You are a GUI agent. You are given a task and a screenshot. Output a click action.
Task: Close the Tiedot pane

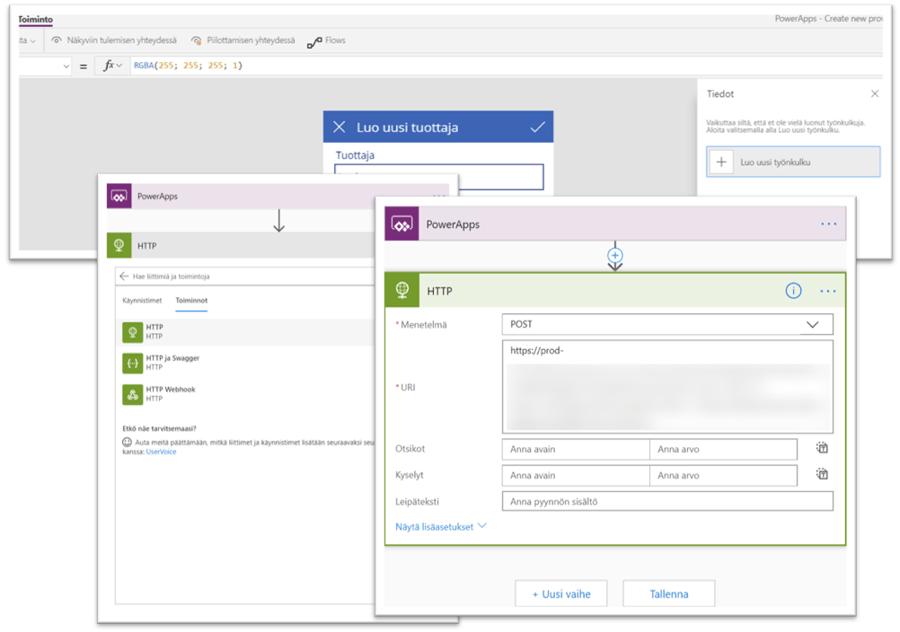(874, 94)
